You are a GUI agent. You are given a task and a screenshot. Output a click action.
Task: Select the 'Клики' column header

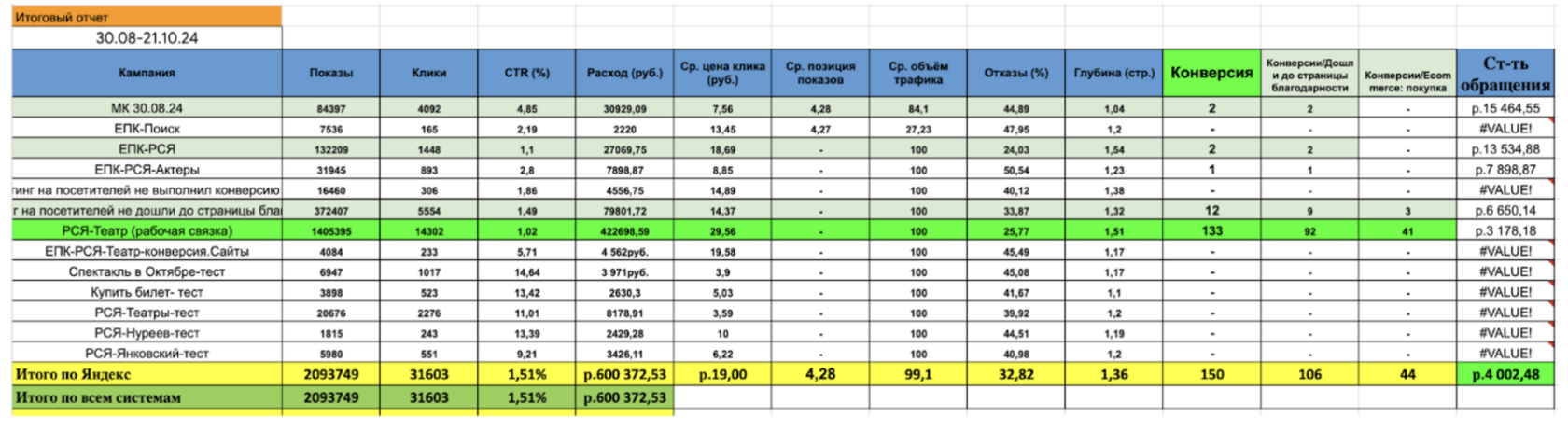428,73
